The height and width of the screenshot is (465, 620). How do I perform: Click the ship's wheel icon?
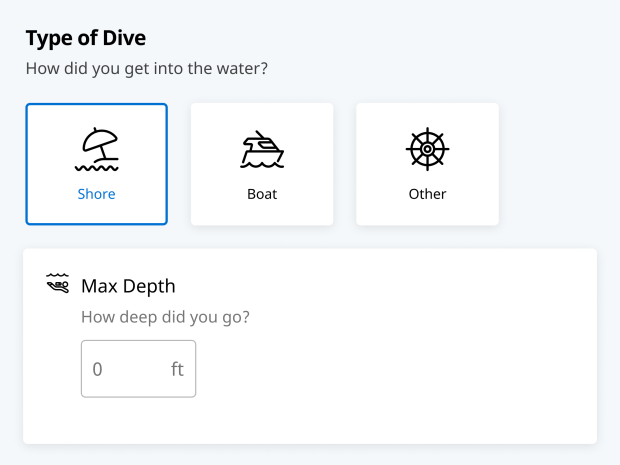[x=427, y=148]
